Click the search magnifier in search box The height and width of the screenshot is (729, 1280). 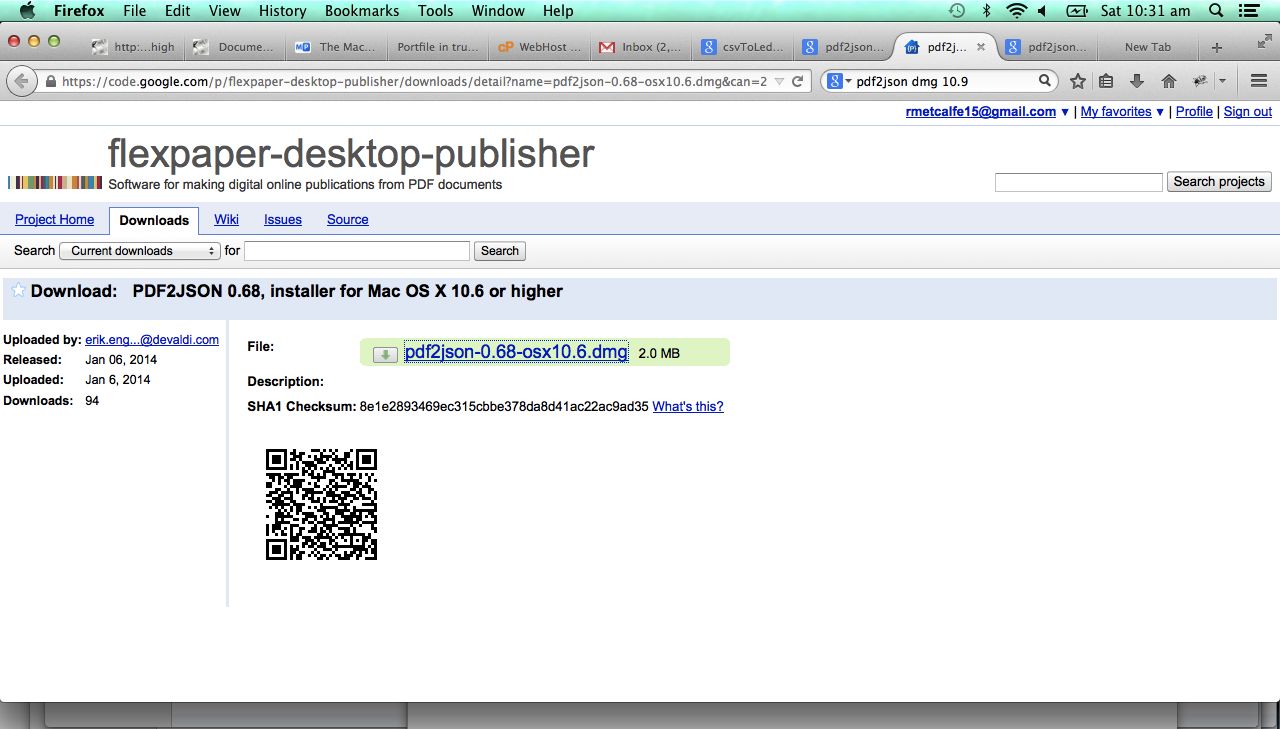coord(1045,81)
